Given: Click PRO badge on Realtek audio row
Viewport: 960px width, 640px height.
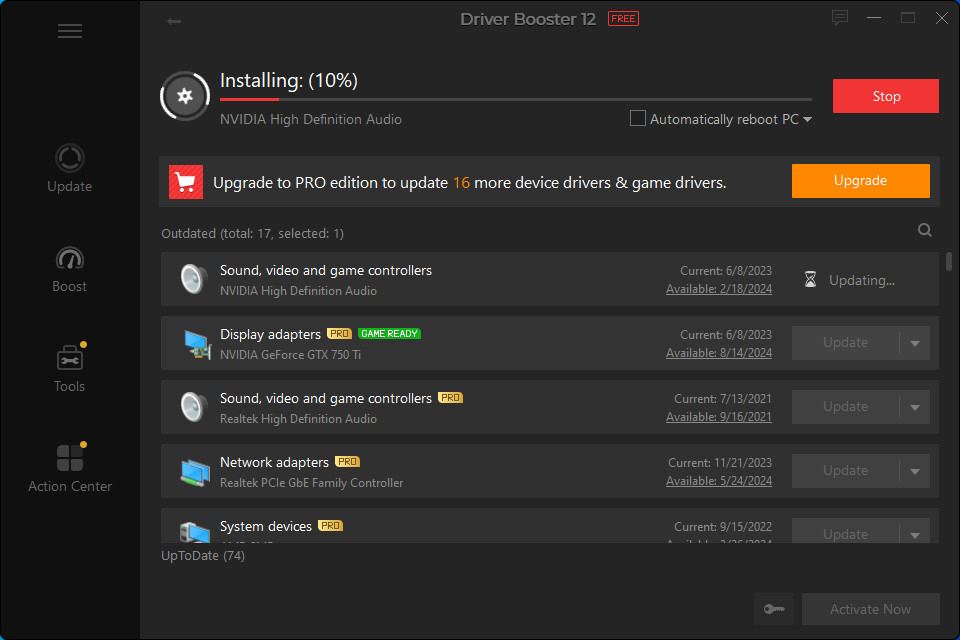Looking at the screenshot, I should (x=451, y=398).
